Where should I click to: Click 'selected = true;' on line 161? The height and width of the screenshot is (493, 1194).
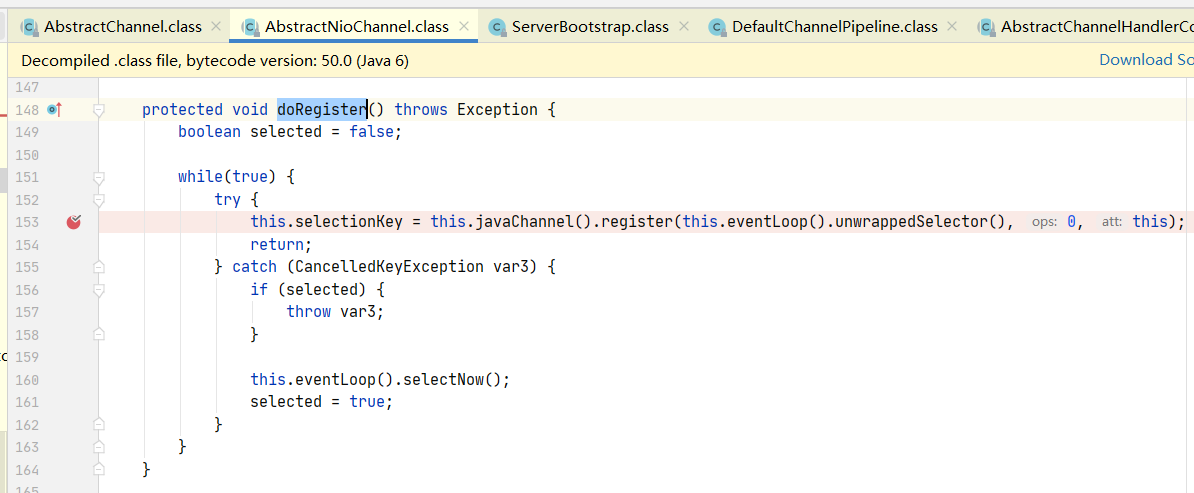tap(322, 402)
